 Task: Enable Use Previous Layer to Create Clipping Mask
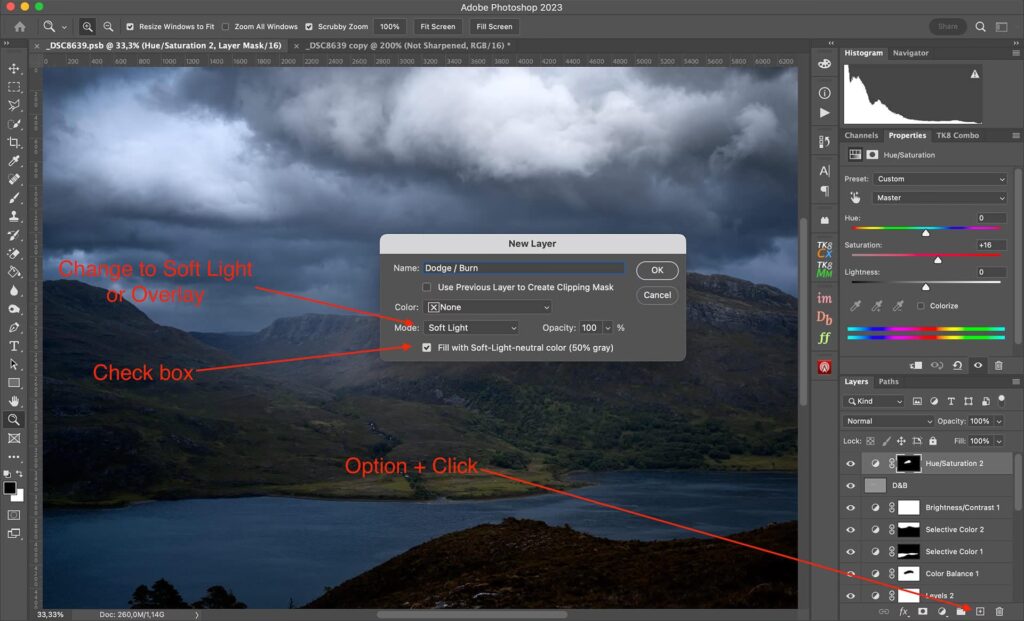(x=428, y=287)
